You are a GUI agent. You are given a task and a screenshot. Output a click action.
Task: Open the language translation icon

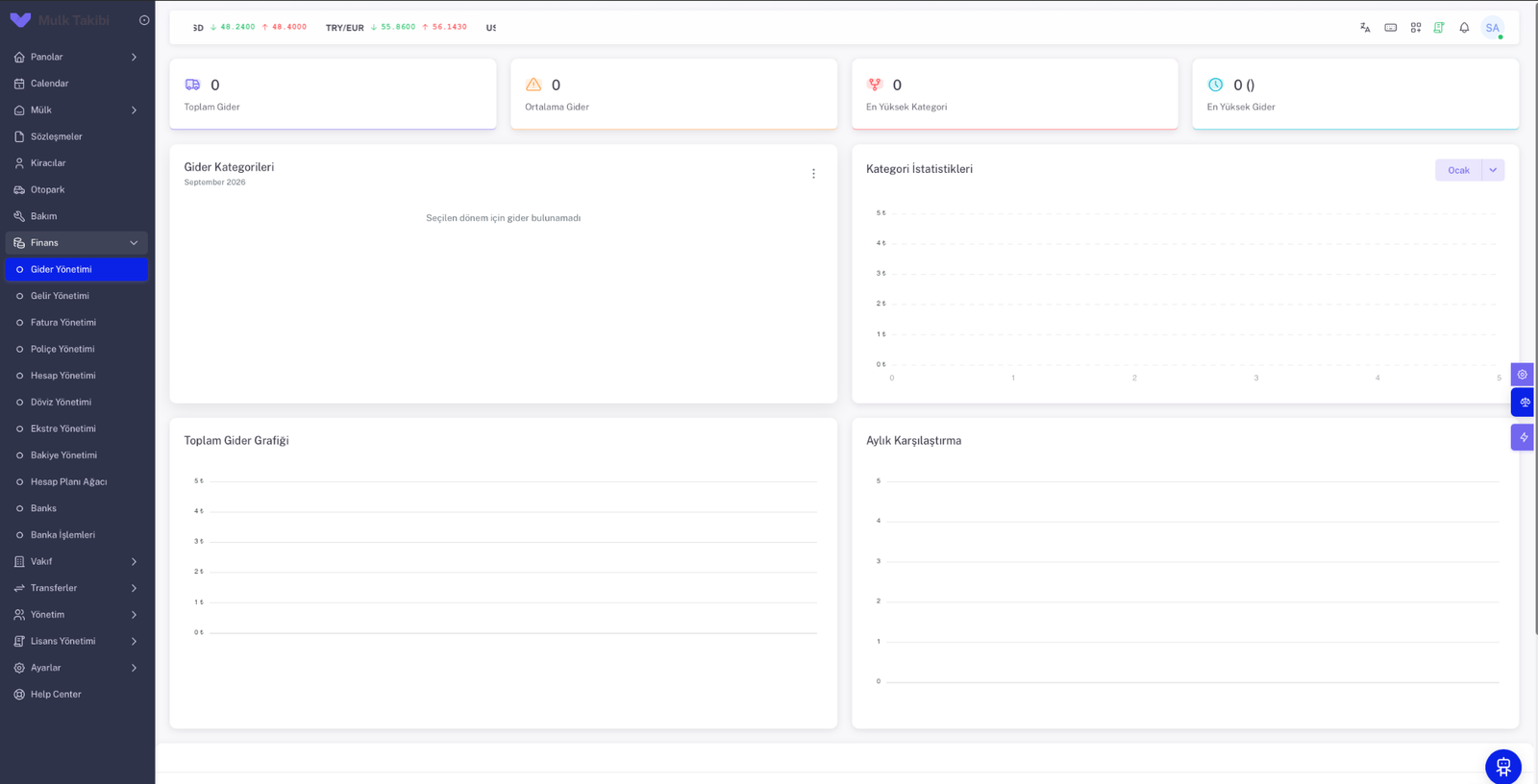[1365, 28]
